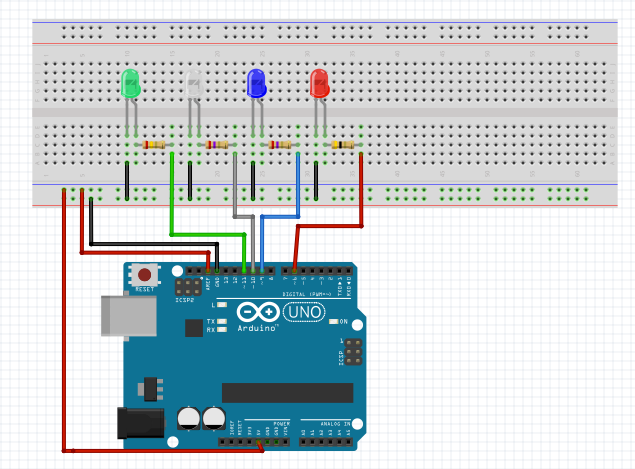Click the RX indicator LED
Screen dimensions: 635x469
pos(222,329)
